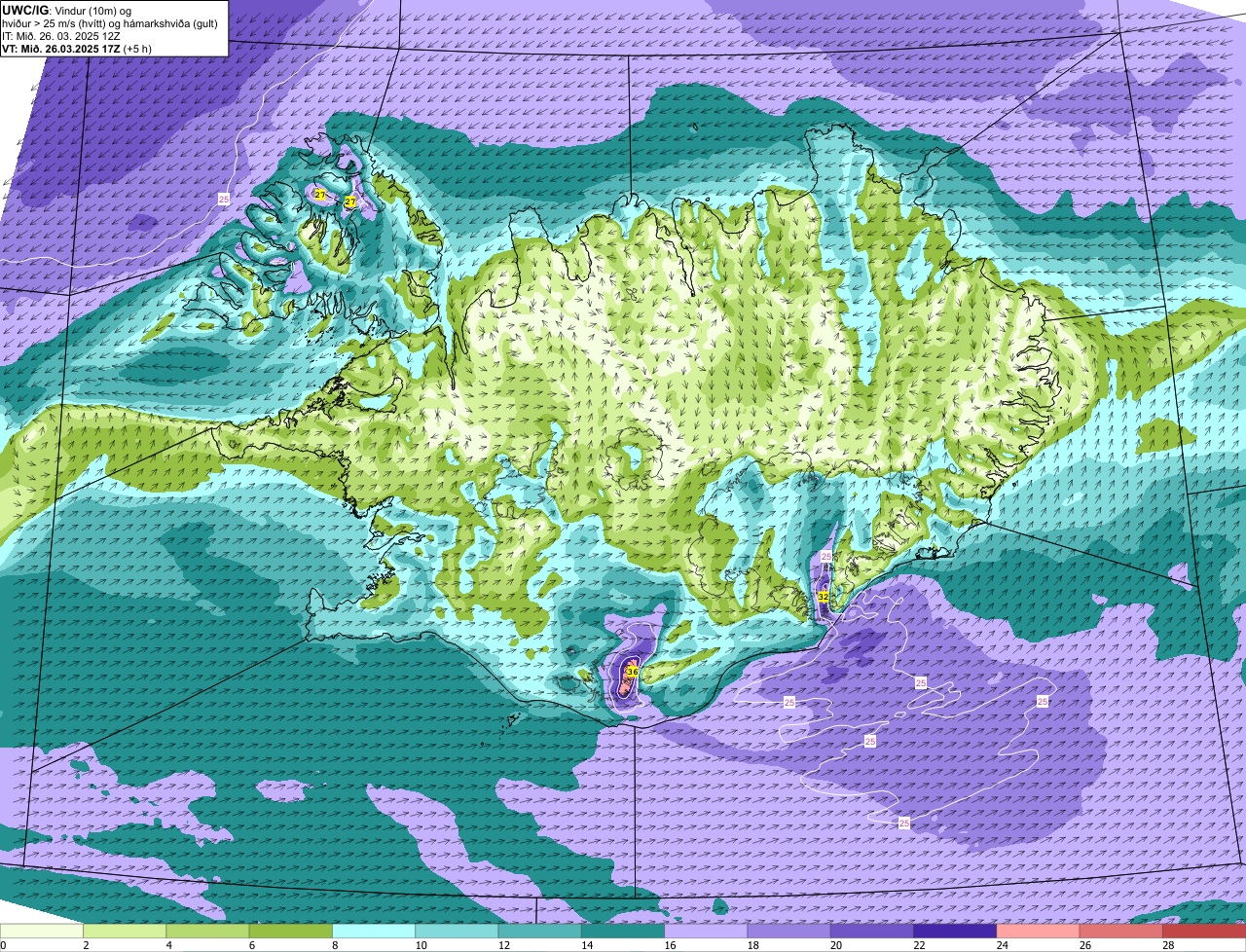1246x952 pixels.
Task: Select the 26–28 m/s salmon legend swatch
Action: [x=1121, y=931]
